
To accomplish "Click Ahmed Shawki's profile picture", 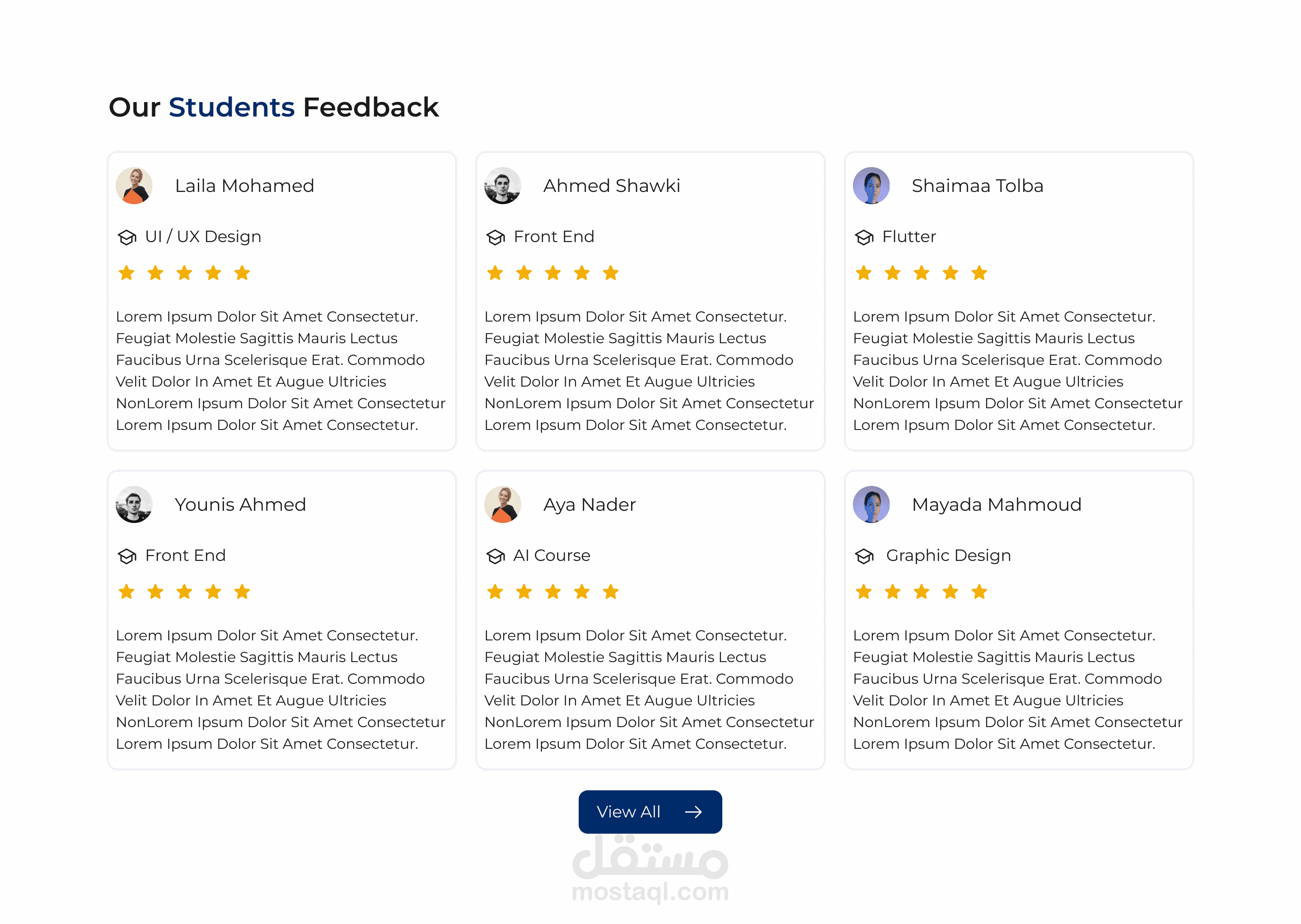I will click(x=502, y=186).
